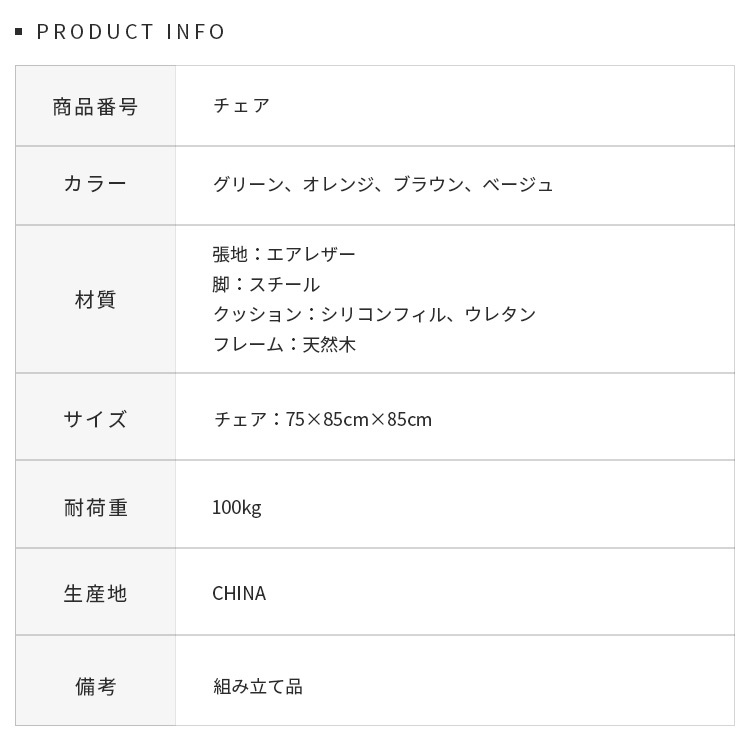Image resolution: width=750 pixels, height=750 pixels.
Task: Select the 組み立て品 remarks text
Action: (x=257, y=686)
